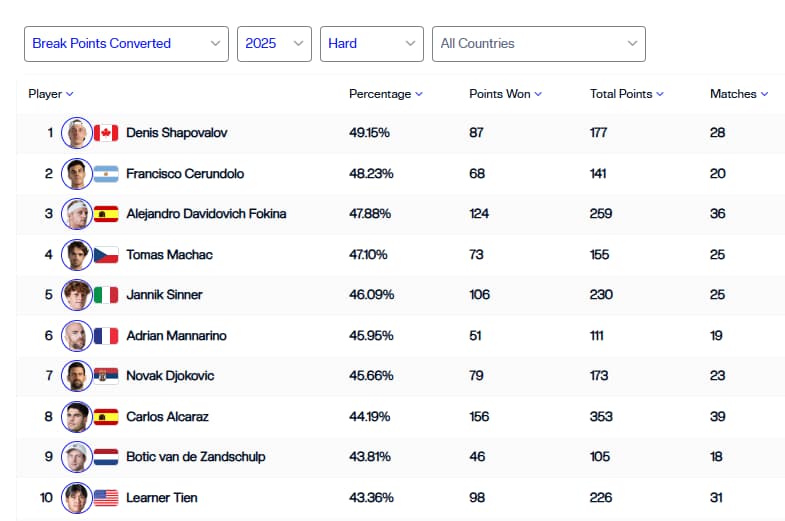Sort by Percentage column header
This screenshot has height=521, width=785.
pos(385,94)
